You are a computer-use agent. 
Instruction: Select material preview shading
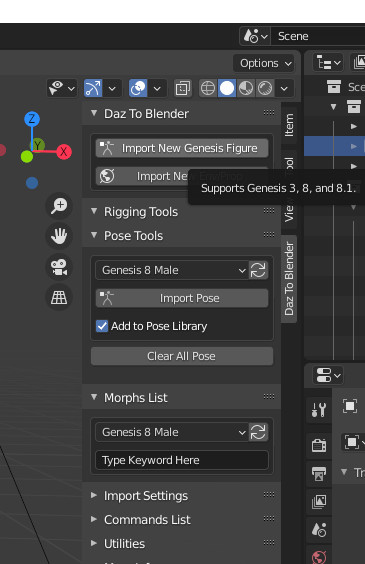coord(246,88)
